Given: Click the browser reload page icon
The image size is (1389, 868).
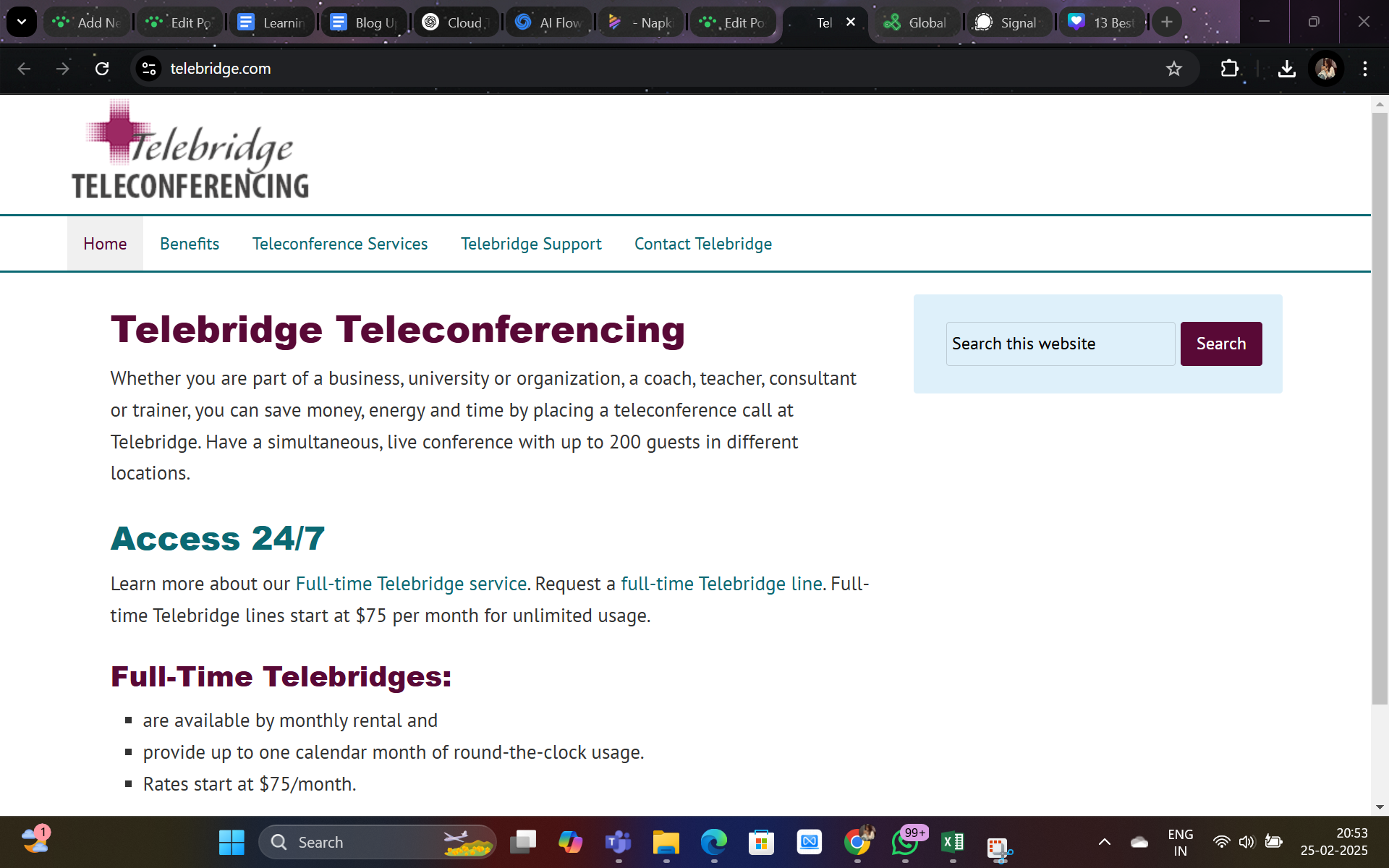Looking at the screenshot, I should click(x=101, y=68).
